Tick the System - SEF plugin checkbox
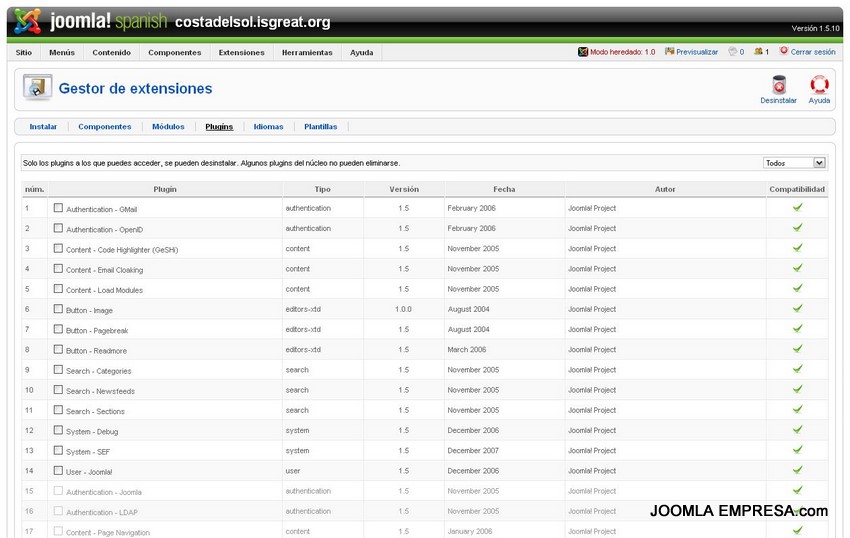Screen dimensions: 850x538 (59, 450)
